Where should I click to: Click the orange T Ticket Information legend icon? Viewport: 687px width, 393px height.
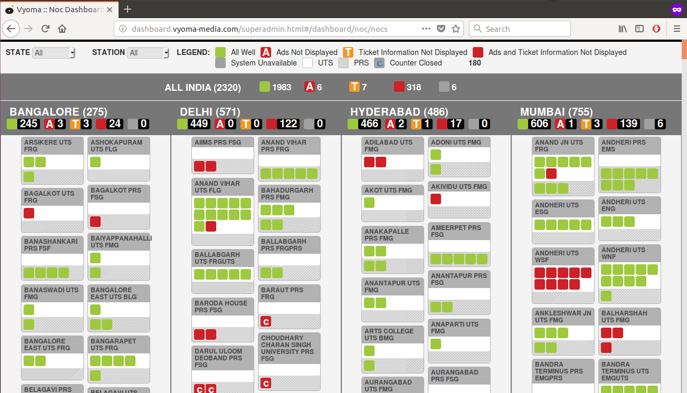coord(348,53)
